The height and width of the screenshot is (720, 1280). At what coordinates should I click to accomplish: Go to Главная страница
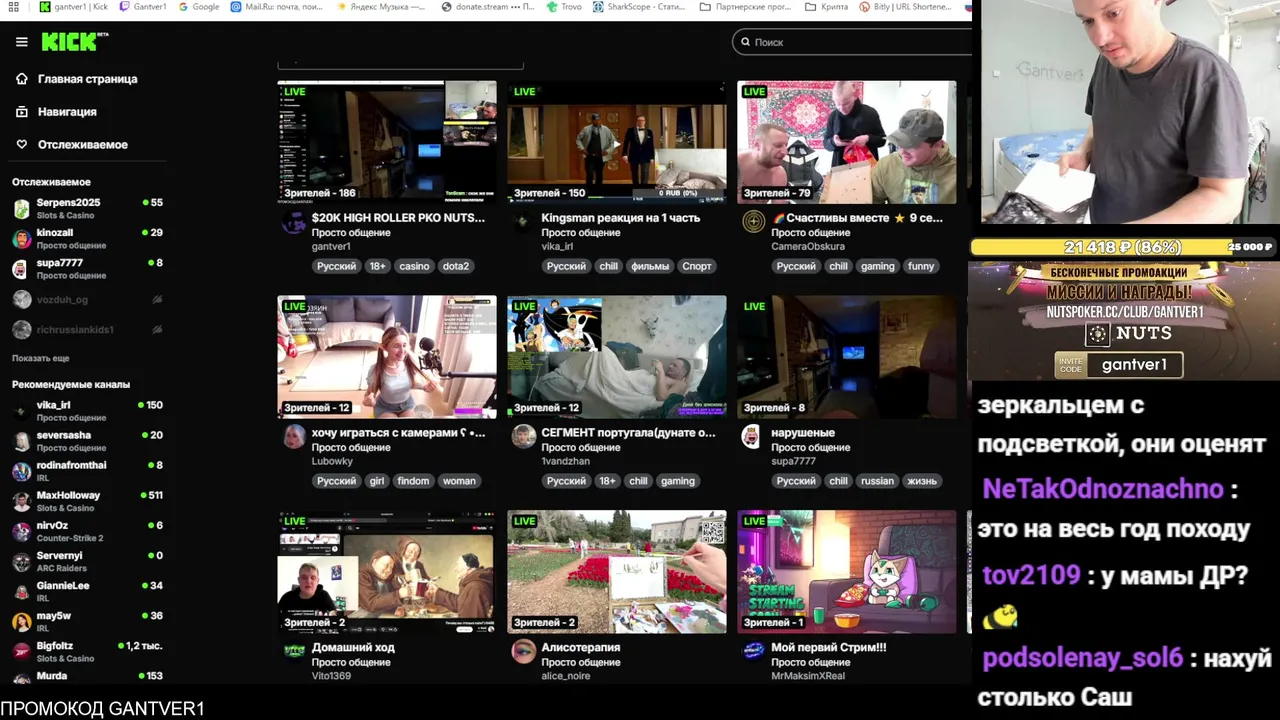pos(87,79)
